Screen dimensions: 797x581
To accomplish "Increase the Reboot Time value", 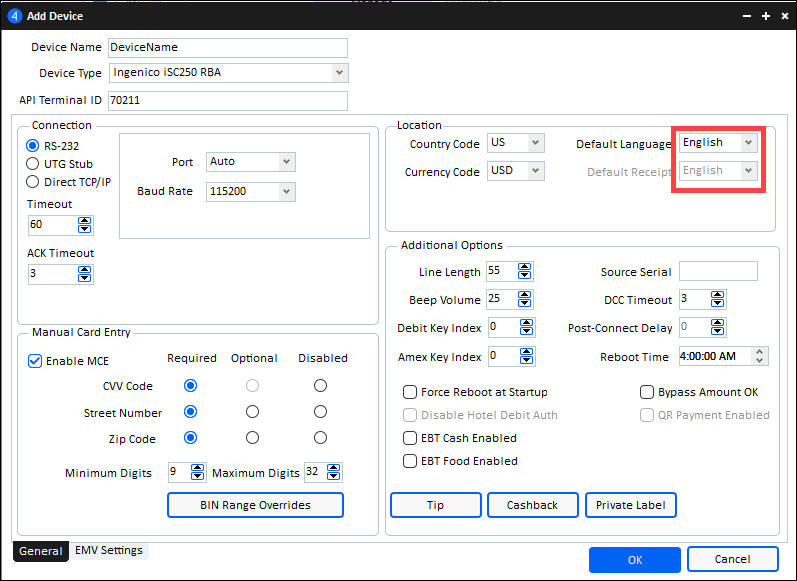I will tap(761, 352).
